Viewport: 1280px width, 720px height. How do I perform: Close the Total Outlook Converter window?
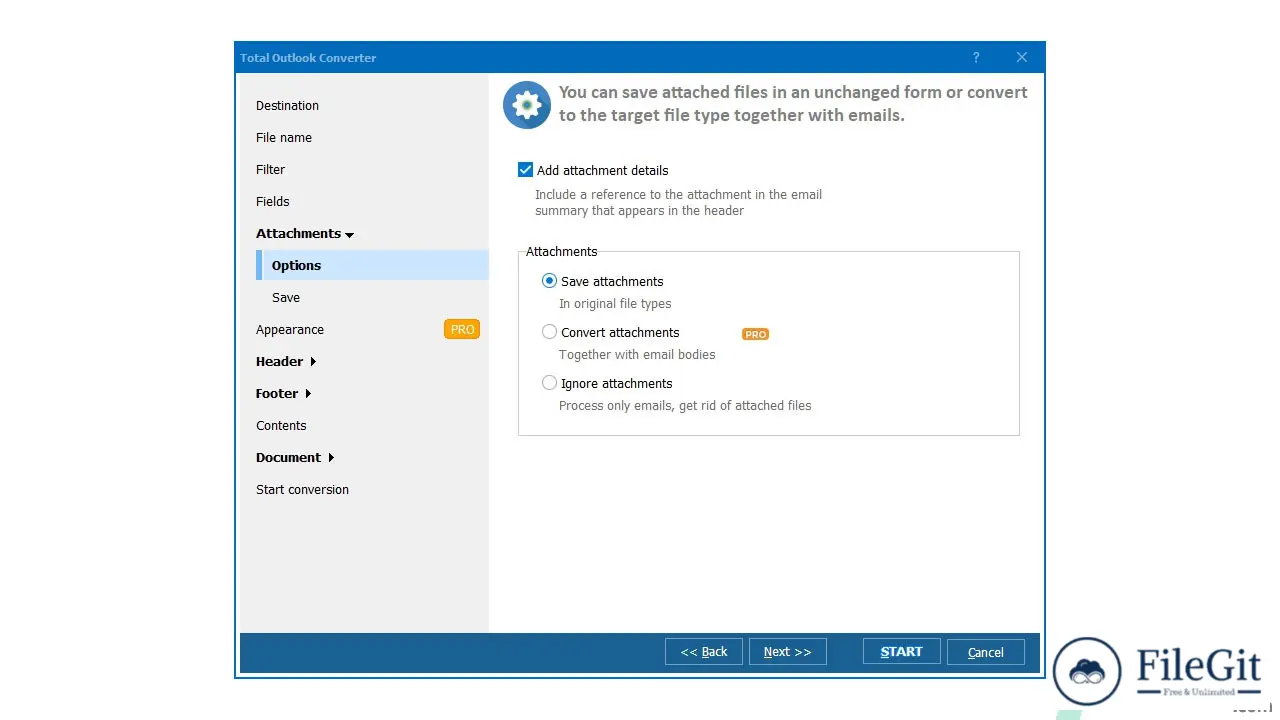pyautogui.click(x=1021, y=58)
